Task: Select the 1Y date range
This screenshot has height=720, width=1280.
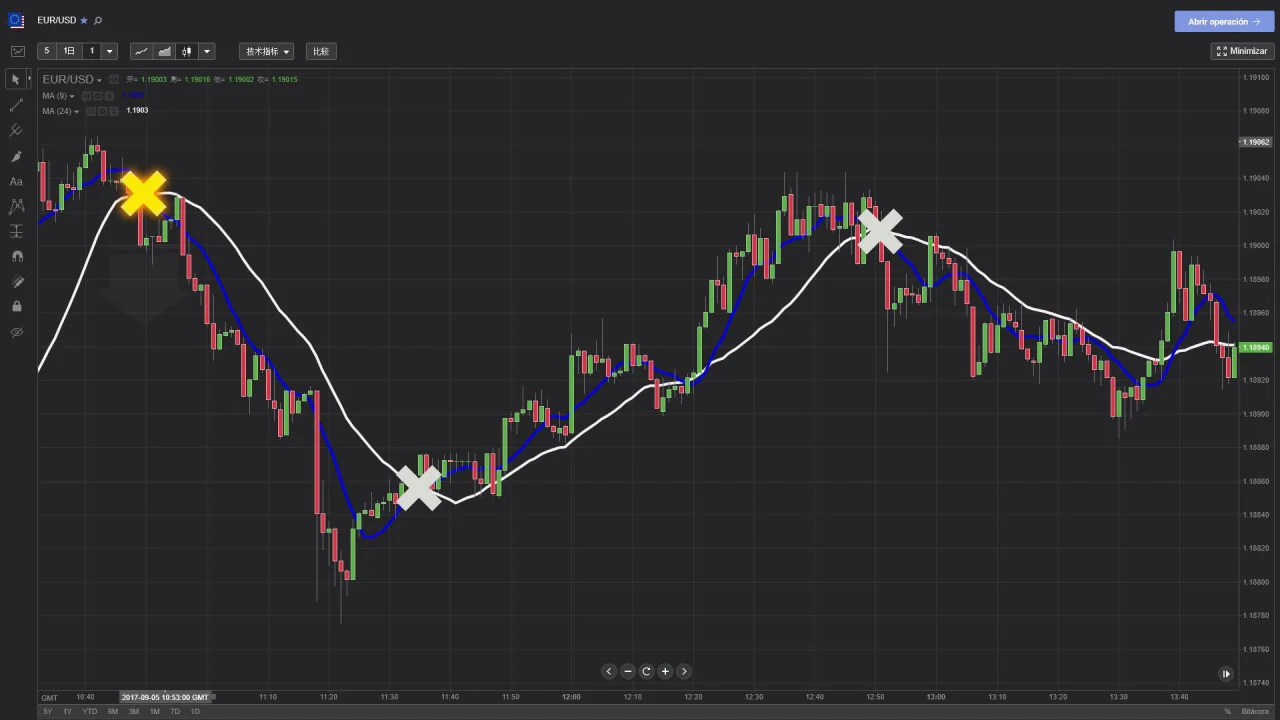Action: [x=67, y=711]
